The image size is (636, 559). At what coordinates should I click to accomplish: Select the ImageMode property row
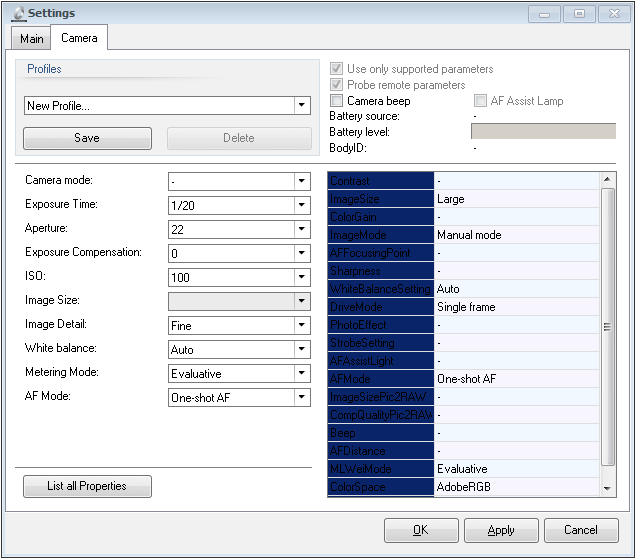click(x=463, y=235)
